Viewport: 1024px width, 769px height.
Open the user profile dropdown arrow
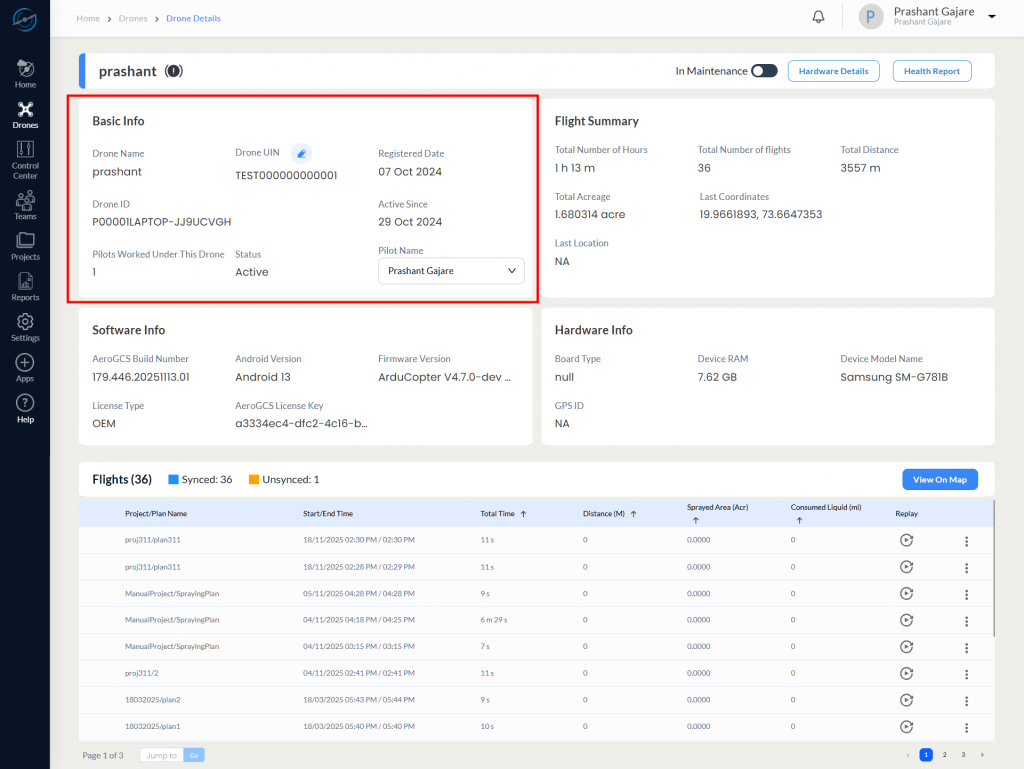[x=992, y=17]
